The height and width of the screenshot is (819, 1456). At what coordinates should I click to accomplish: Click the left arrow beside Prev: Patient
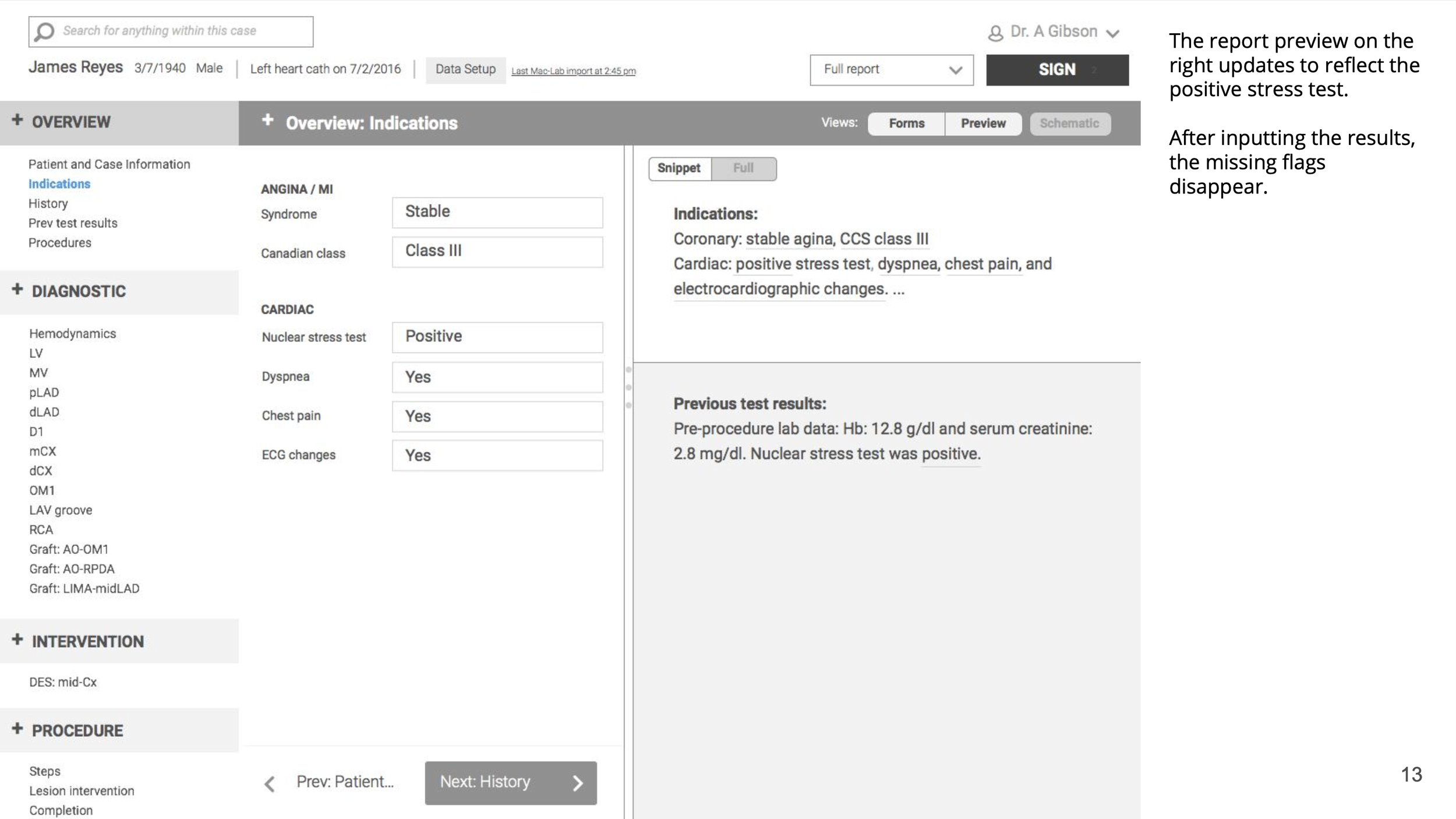click(x=269, y=783)
